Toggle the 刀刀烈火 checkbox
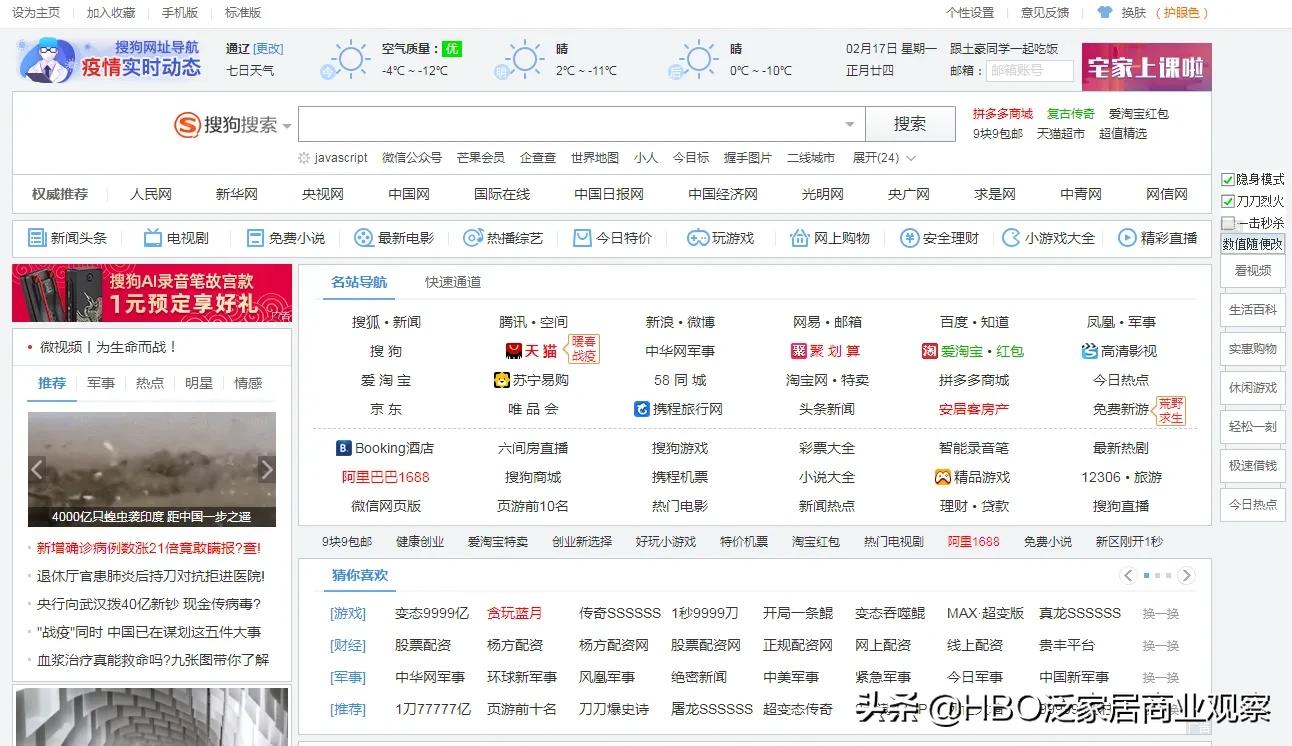The image size is (1292, 746). point(1228,202)
